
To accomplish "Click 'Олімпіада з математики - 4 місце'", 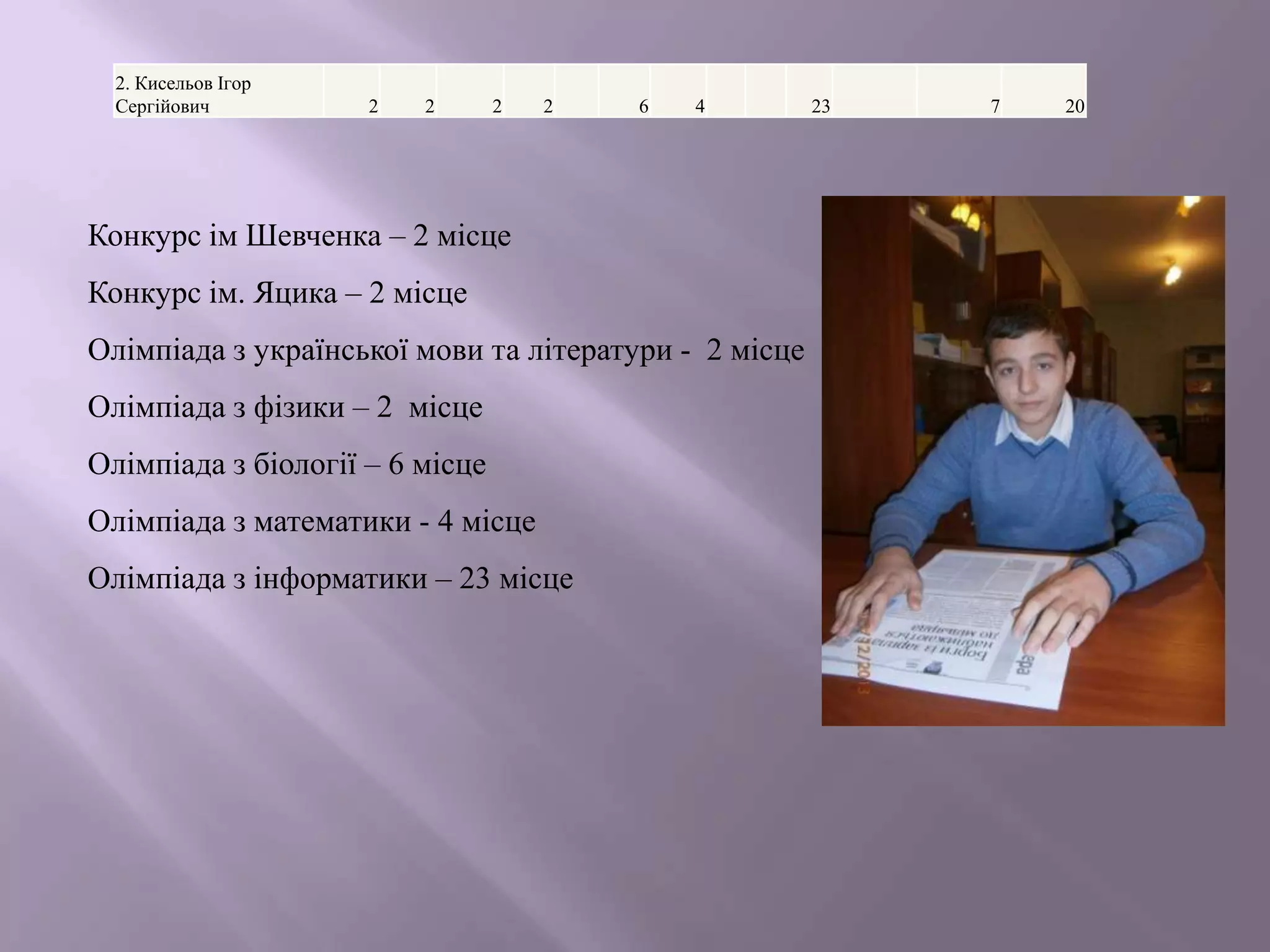I will pos(311,521).
